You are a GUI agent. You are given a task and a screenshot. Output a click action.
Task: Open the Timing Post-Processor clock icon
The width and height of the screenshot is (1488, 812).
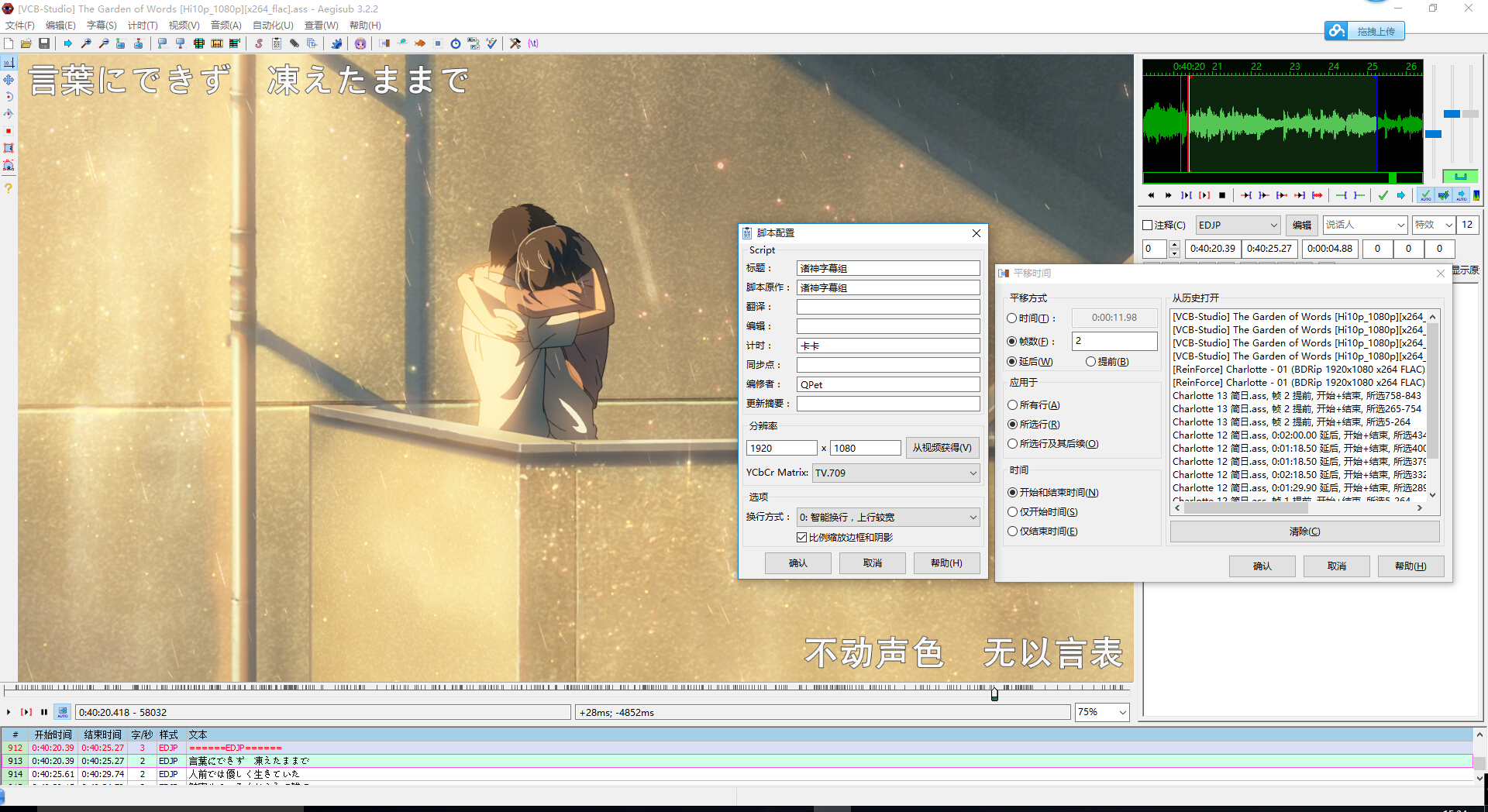[x=456, y=43]
